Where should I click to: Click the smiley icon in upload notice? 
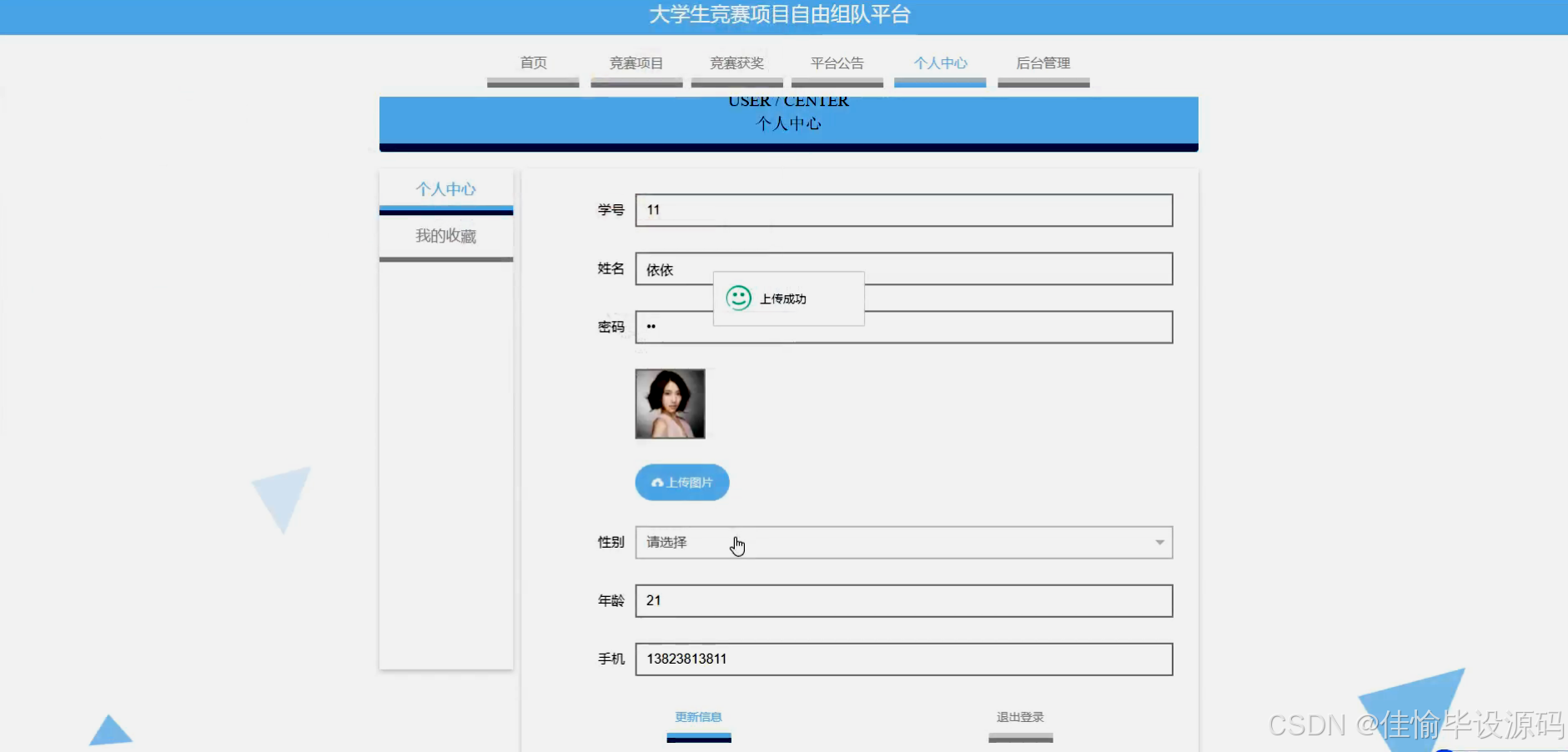(x=738, y=298)
